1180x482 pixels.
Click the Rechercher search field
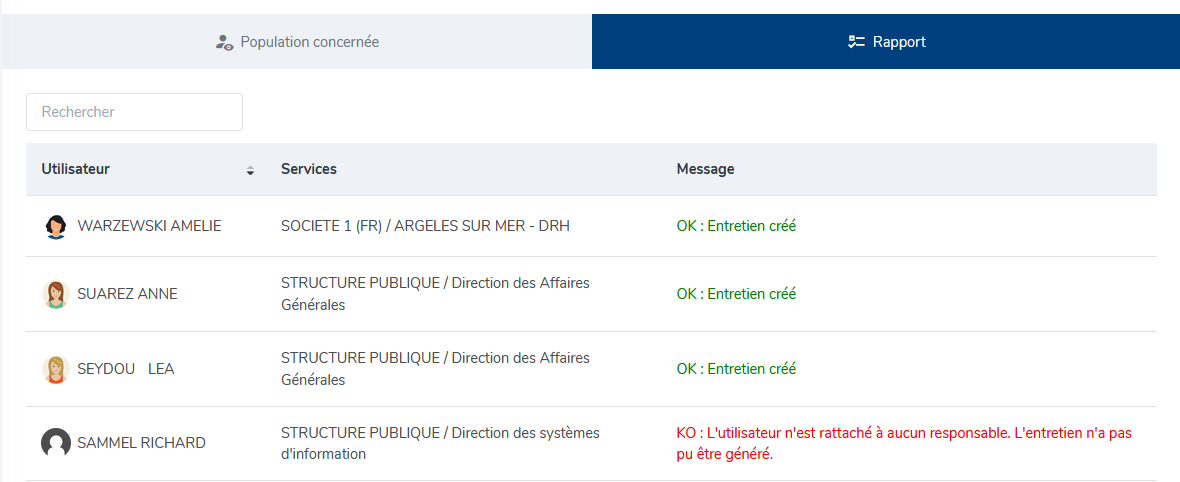(135, 112)
